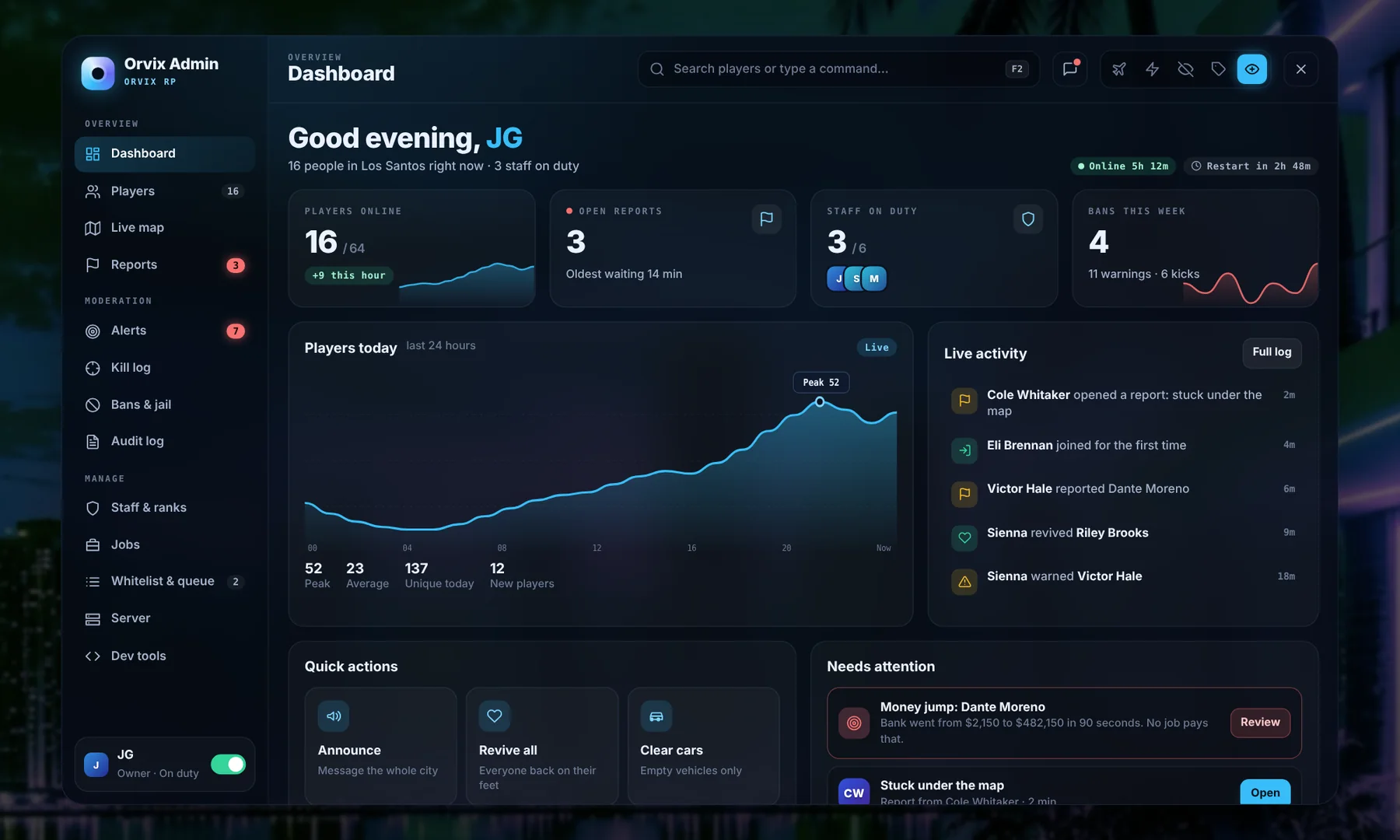Click the Restart in 2h 48m pill
The height and width of the screenshot is (840, 1400).
click(x=1251, y=166)
